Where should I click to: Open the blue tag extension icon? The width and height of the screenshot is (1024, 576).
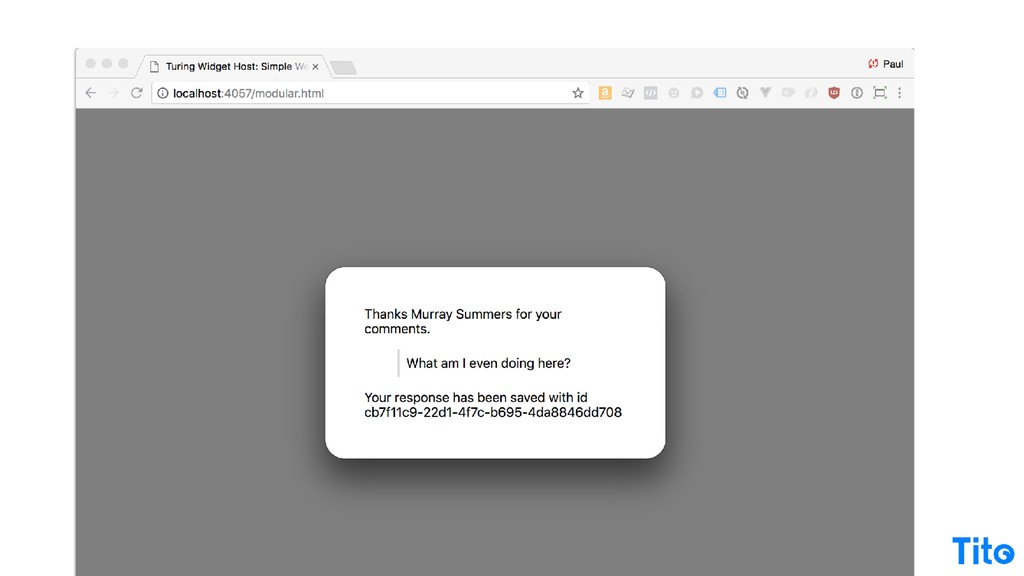[x=720, y=93]
